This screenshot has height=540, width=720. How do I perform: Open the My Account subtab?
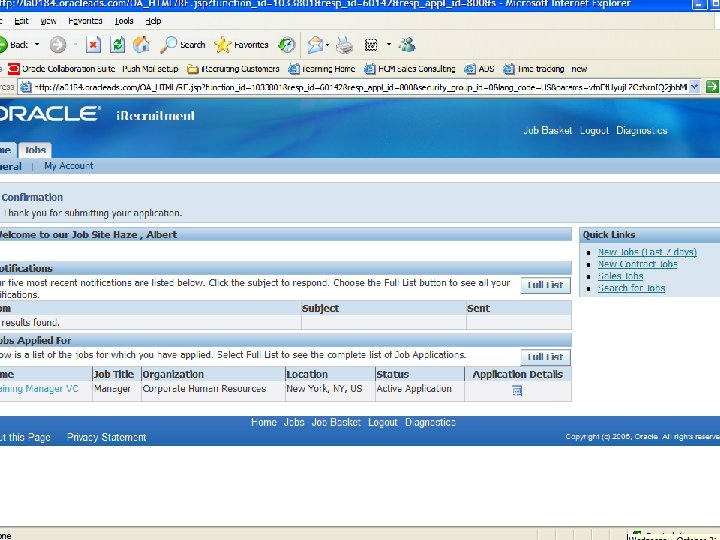tap(68, 166)
